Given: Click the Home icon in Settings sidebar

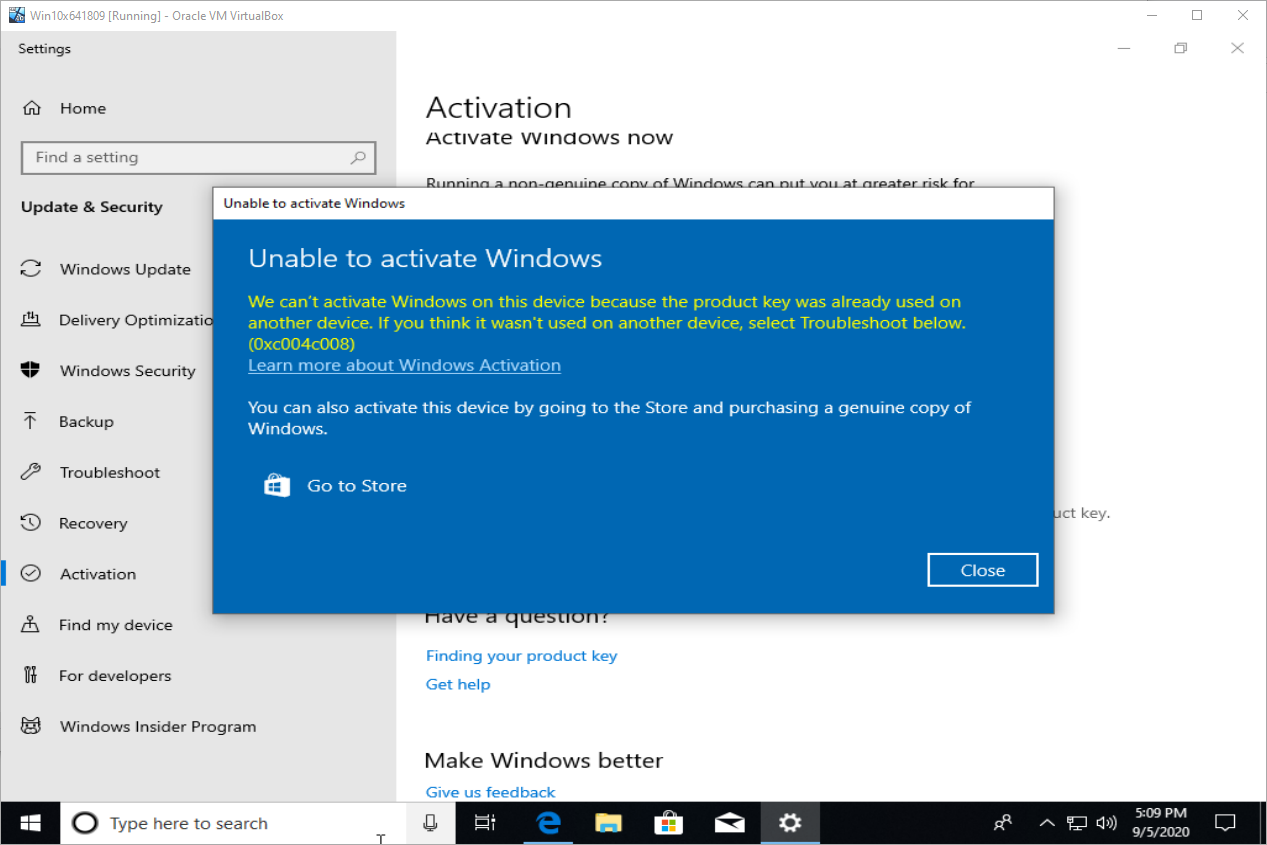Looking at the screenshot, I should (x=32, y=108).
